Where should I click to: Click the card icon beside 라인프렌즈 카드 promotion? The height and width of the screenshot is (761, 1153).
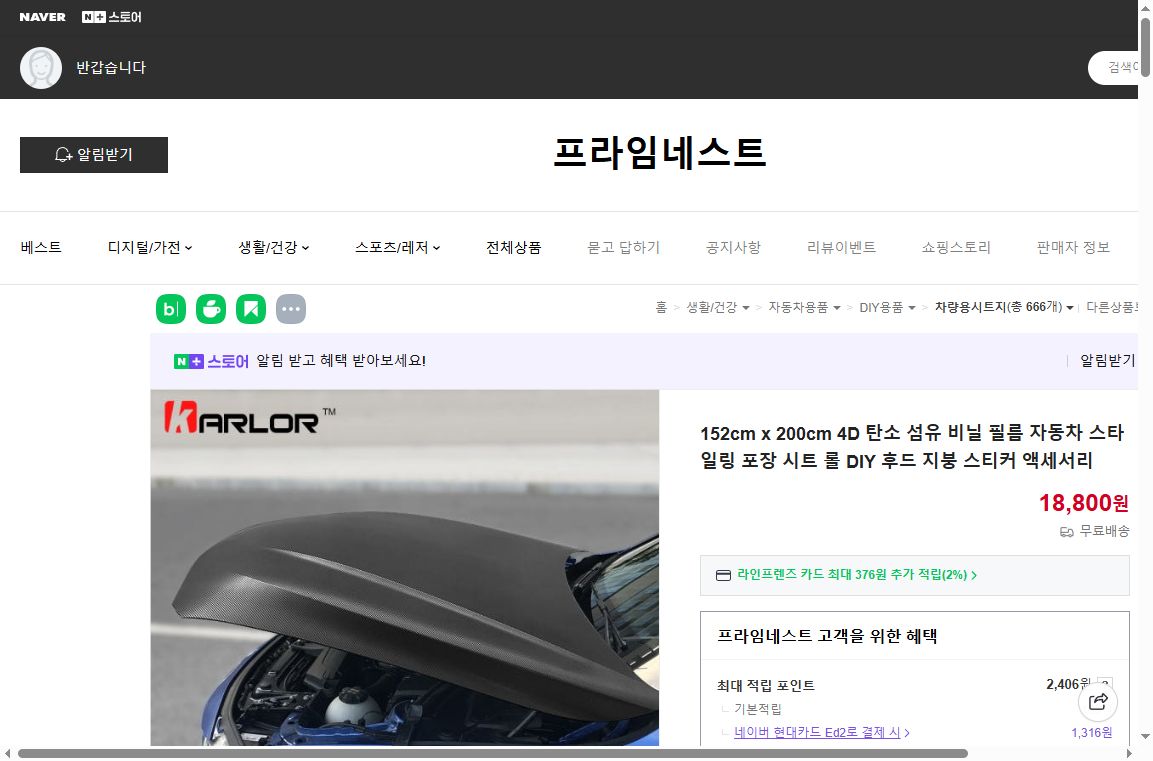click(x=722, y=575)
